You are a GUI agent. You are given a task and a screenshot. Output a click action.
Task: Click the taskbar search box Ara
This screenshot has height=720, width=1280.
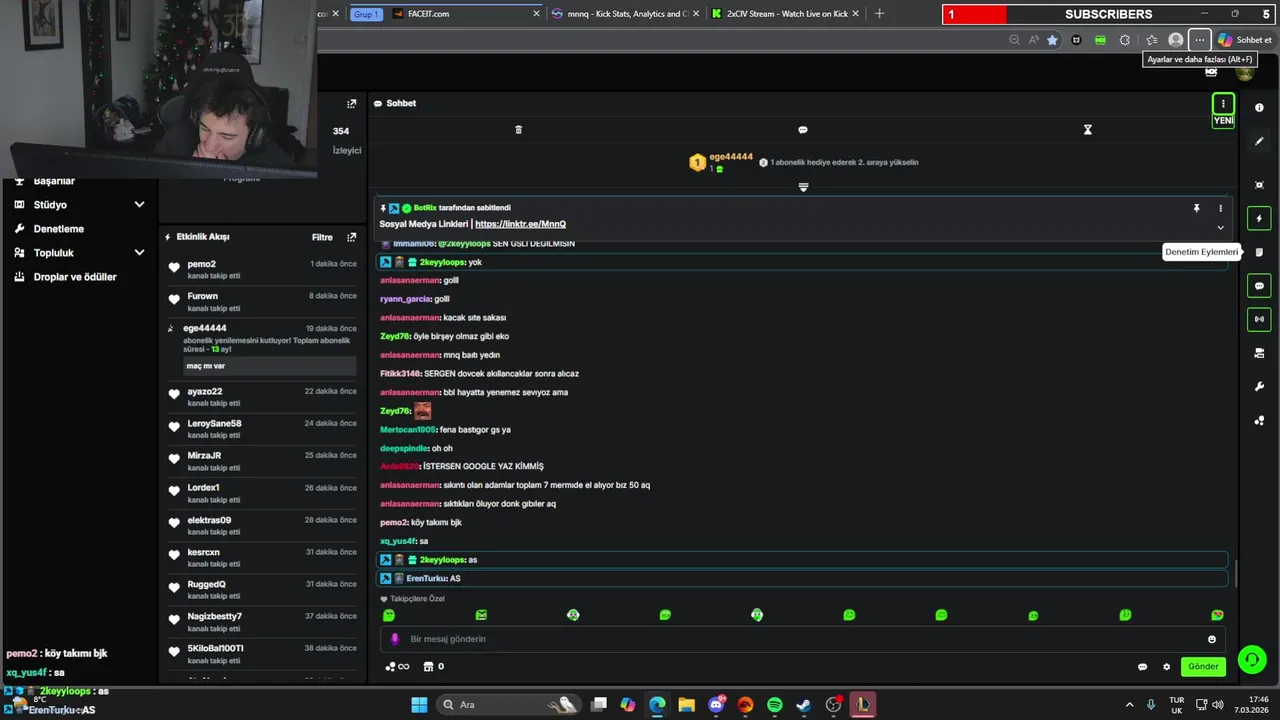(509, 705)
